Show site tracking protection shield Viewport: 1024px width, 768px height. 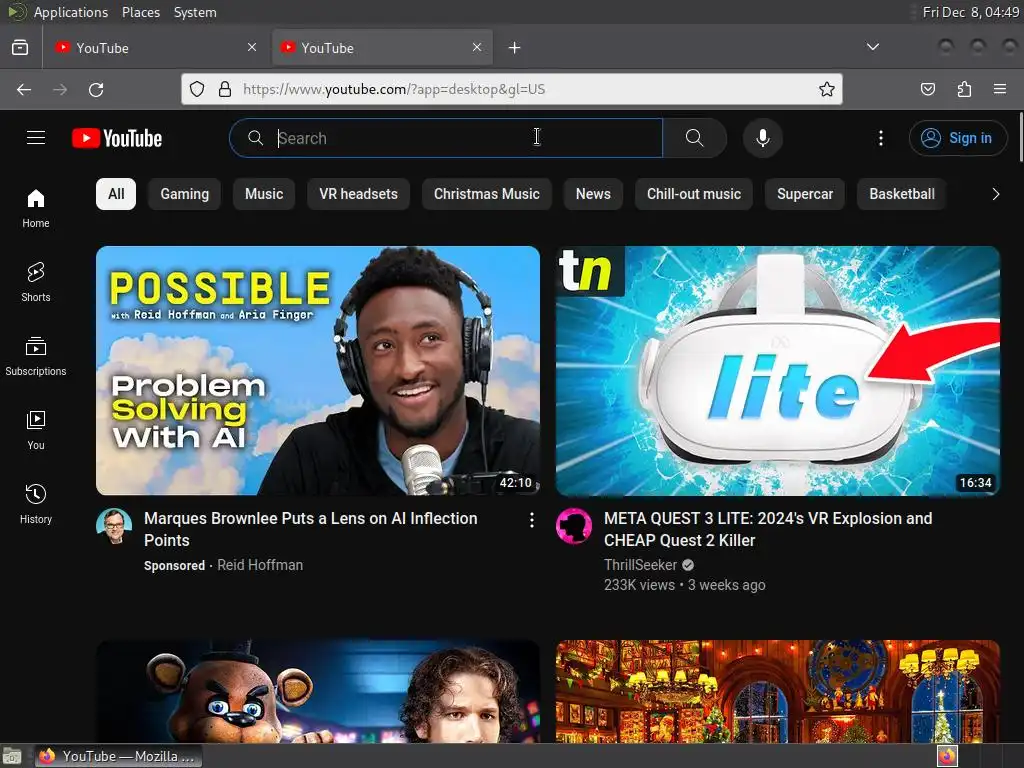click(x=197, y=89)
